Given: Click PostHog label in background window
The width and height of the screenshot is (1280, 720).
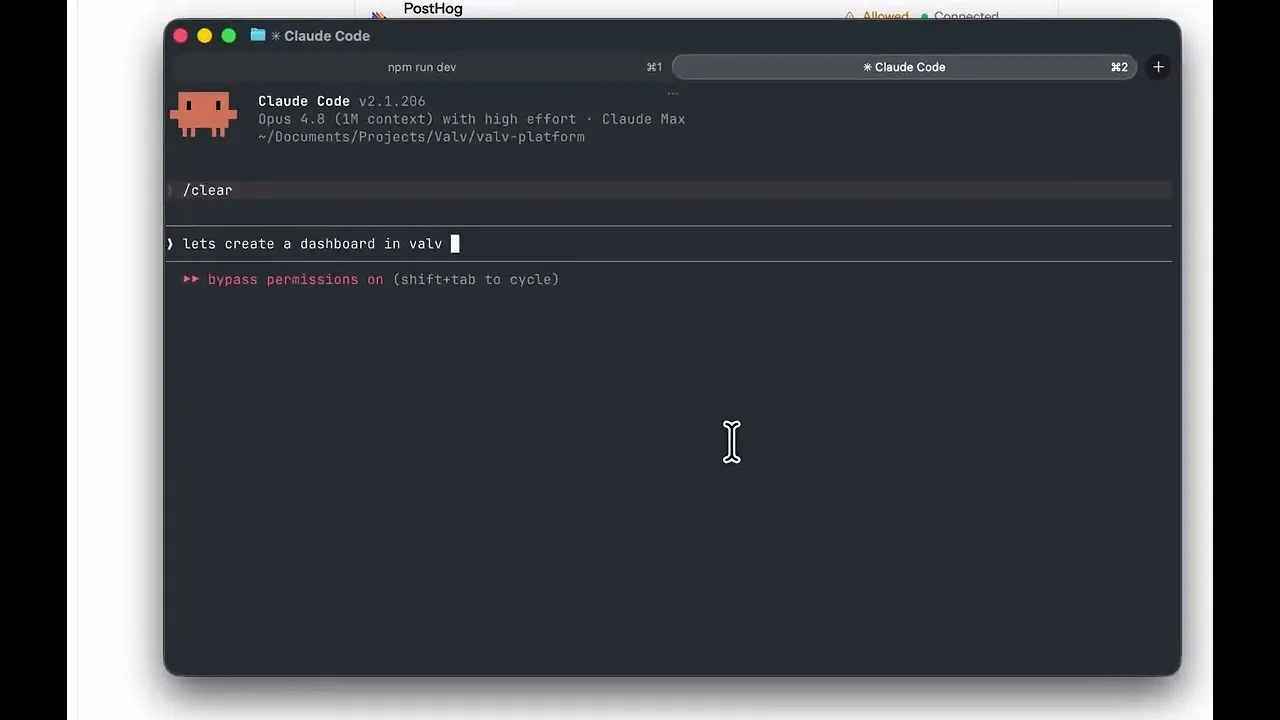Looking at the screenshot, I should (433, 9).
